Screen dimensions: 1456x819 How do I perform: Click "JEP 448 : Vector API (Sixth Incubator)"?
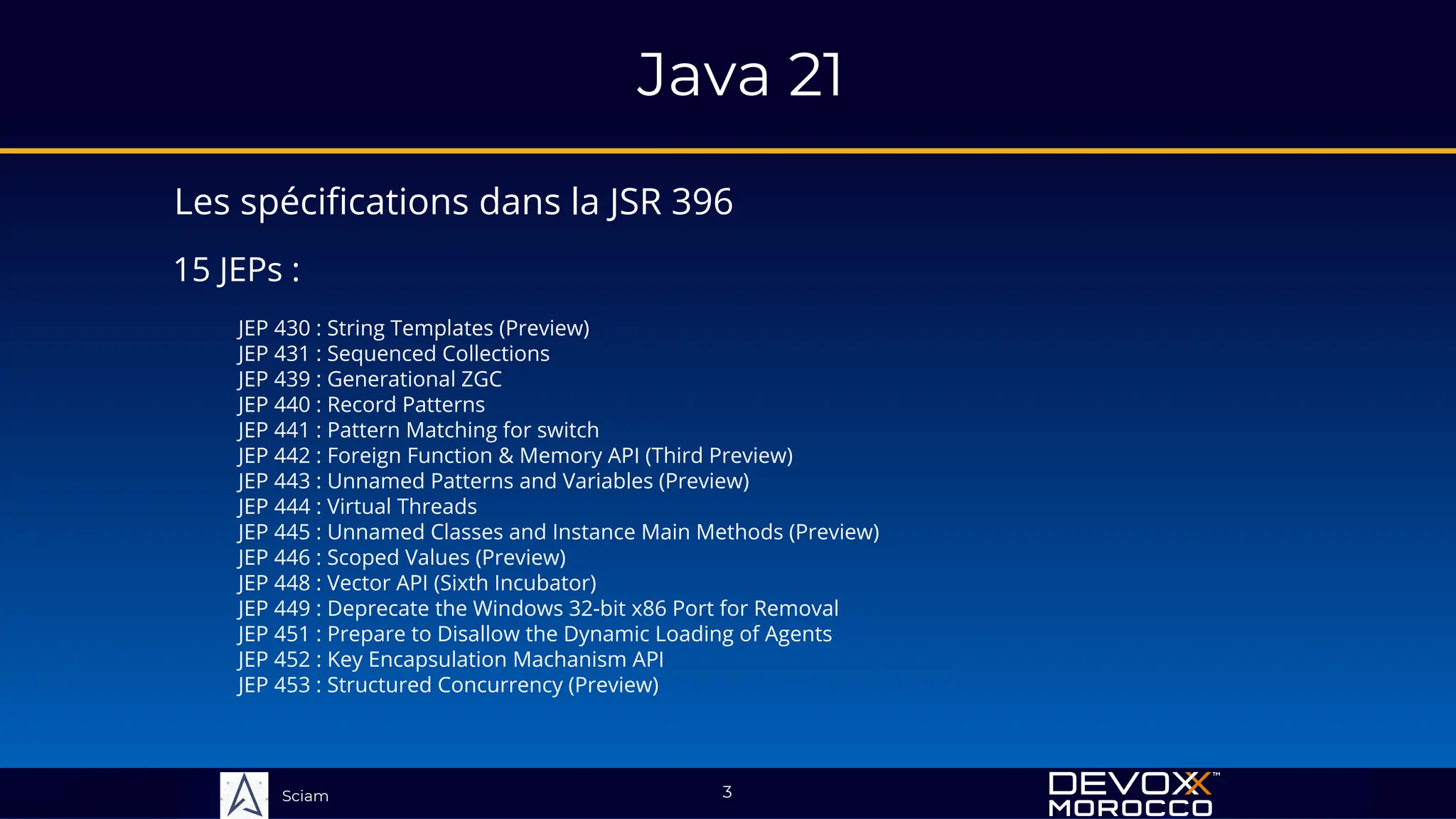[417, 584]
